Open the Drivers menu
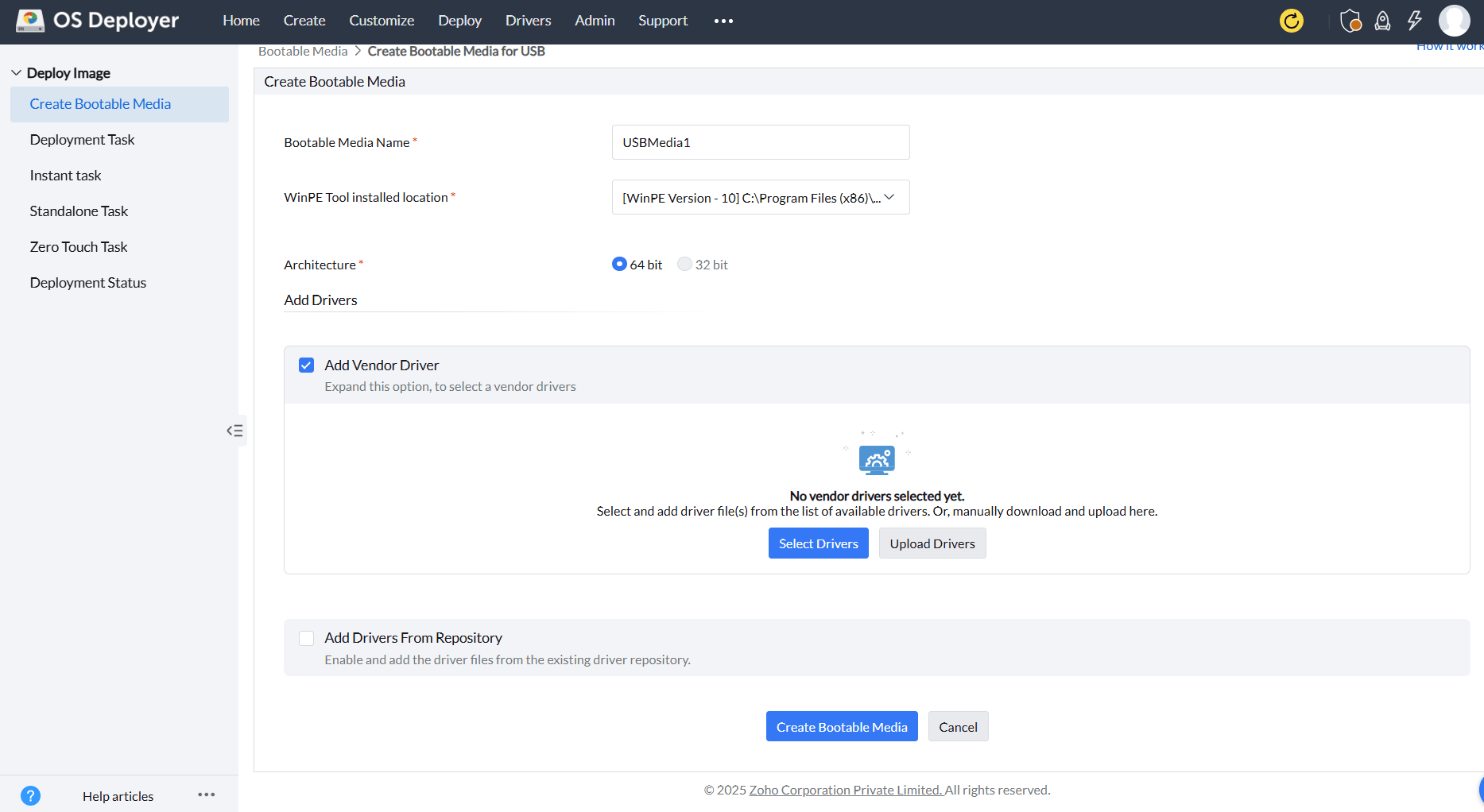Viewport: 1484px width, 812px height. [x=528, y=20]
